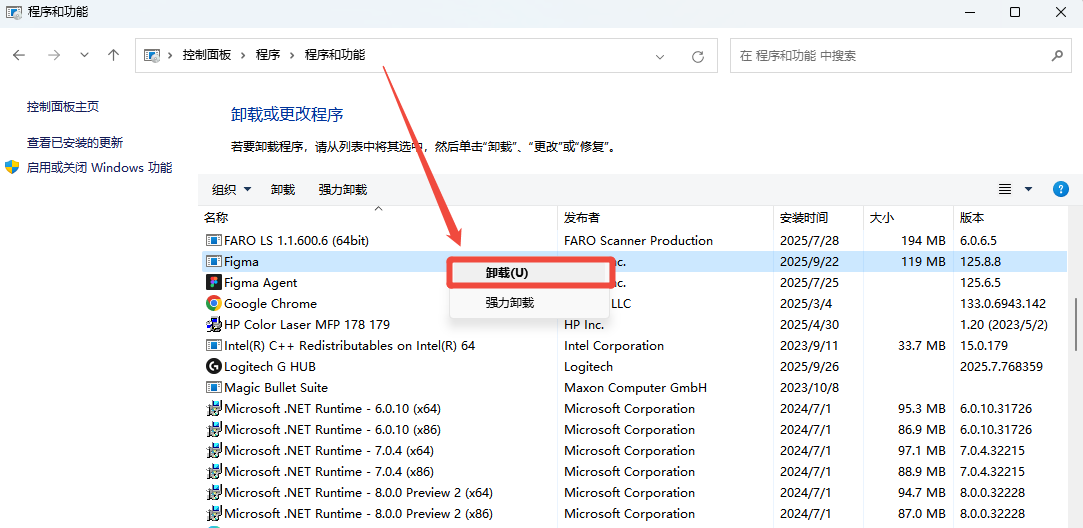Open recent locations chevron dropdown
This screenshot has width=1083, height=528.
[x=84, y=56]
